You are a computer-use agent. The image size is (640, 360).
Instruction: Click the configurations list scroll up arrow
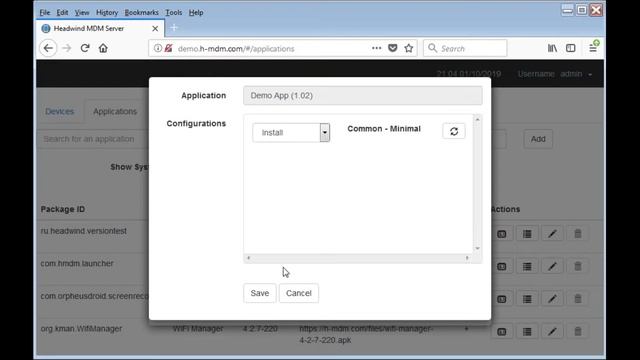click(x=477, y=119)
